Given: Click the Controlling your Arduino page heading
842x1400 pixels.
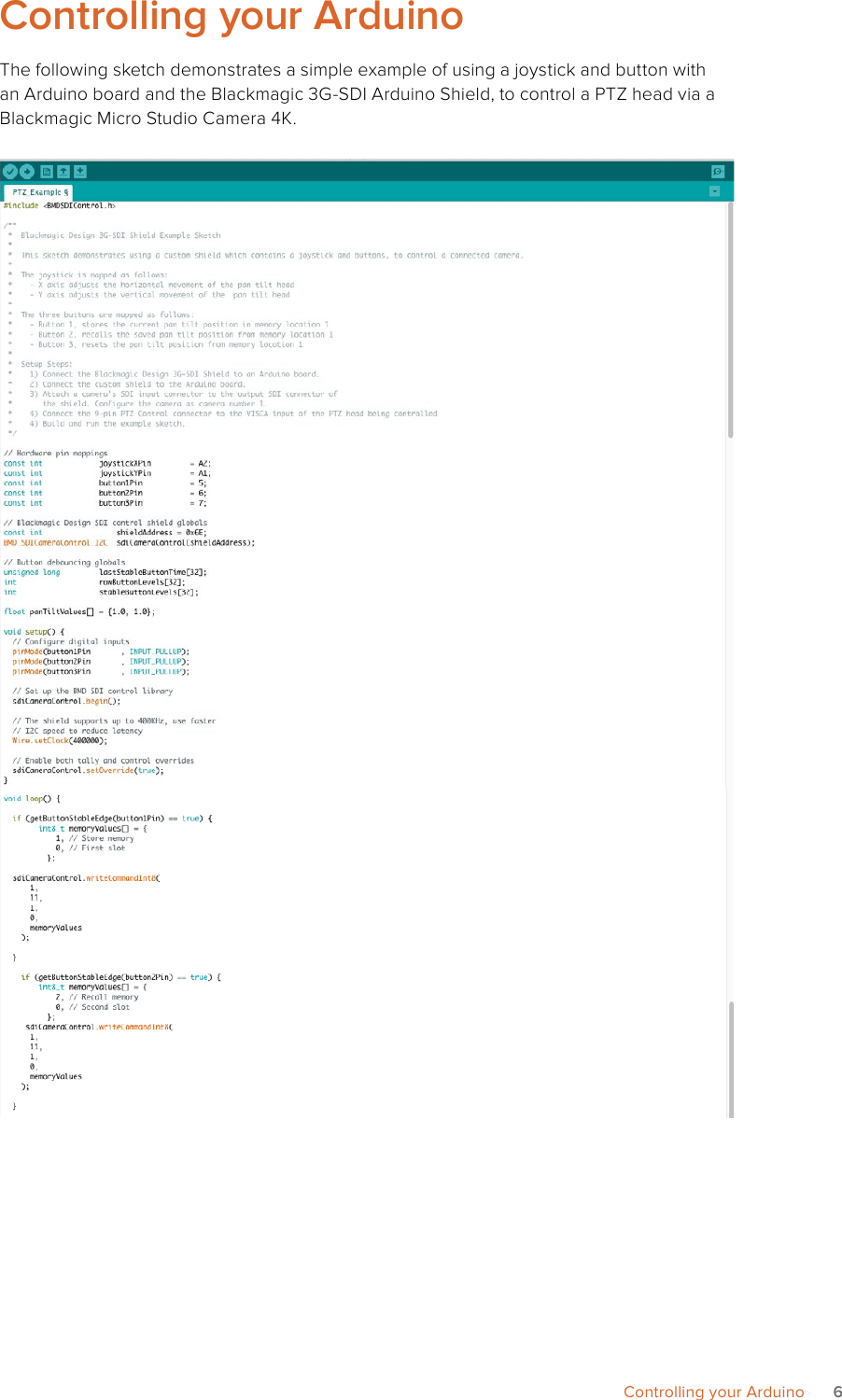Looking at the screenshot, I should [232, 17].
